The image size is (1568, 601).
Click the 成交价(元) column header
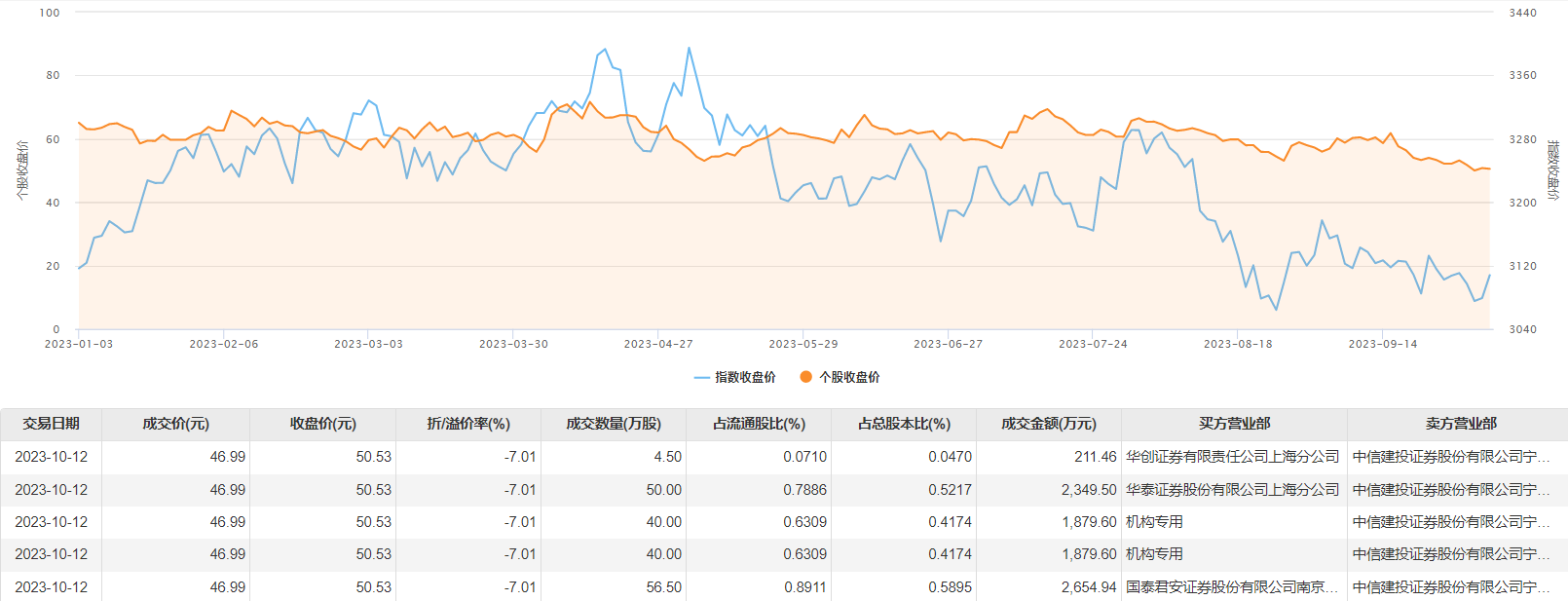175,424
